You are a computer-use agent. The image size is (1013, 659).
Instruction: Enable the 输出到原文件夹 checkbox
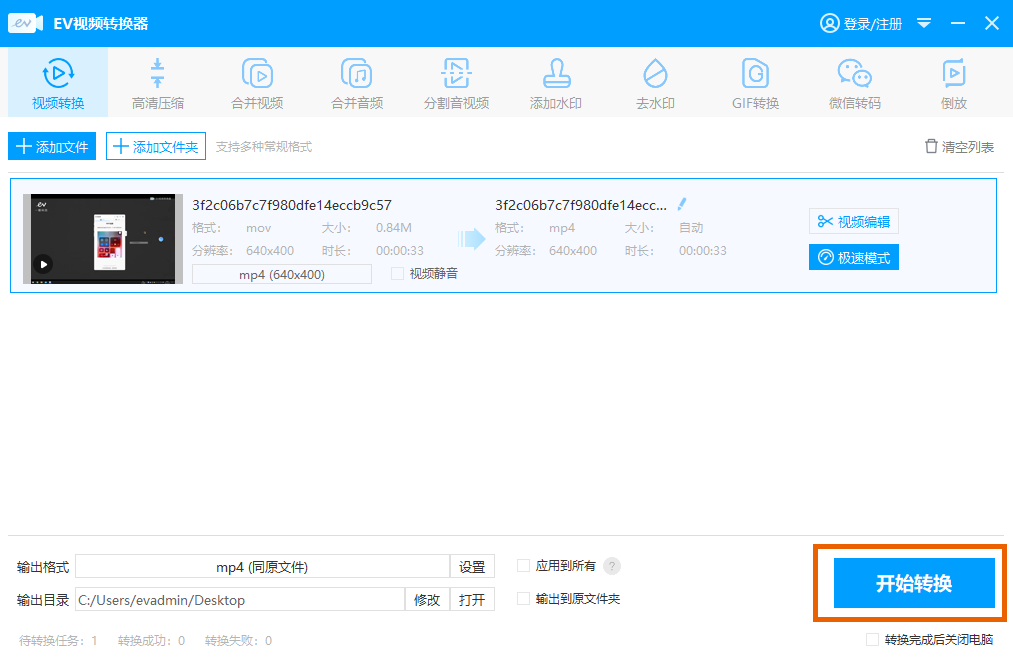pos(523,599)
